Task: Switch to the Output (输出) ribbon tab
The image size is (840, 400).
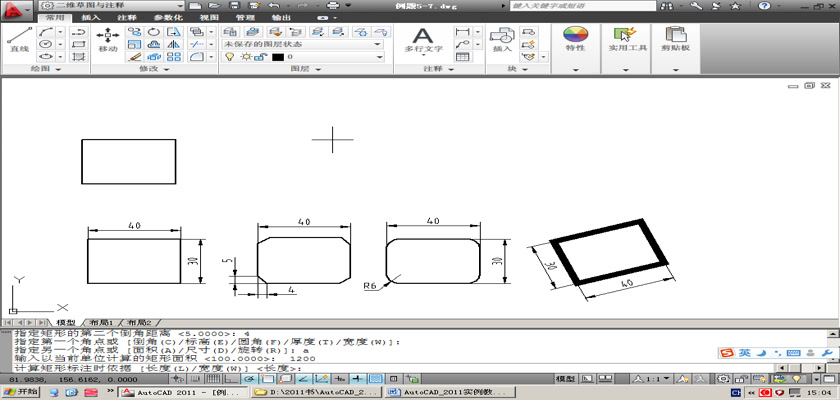Action: (281, 18)
